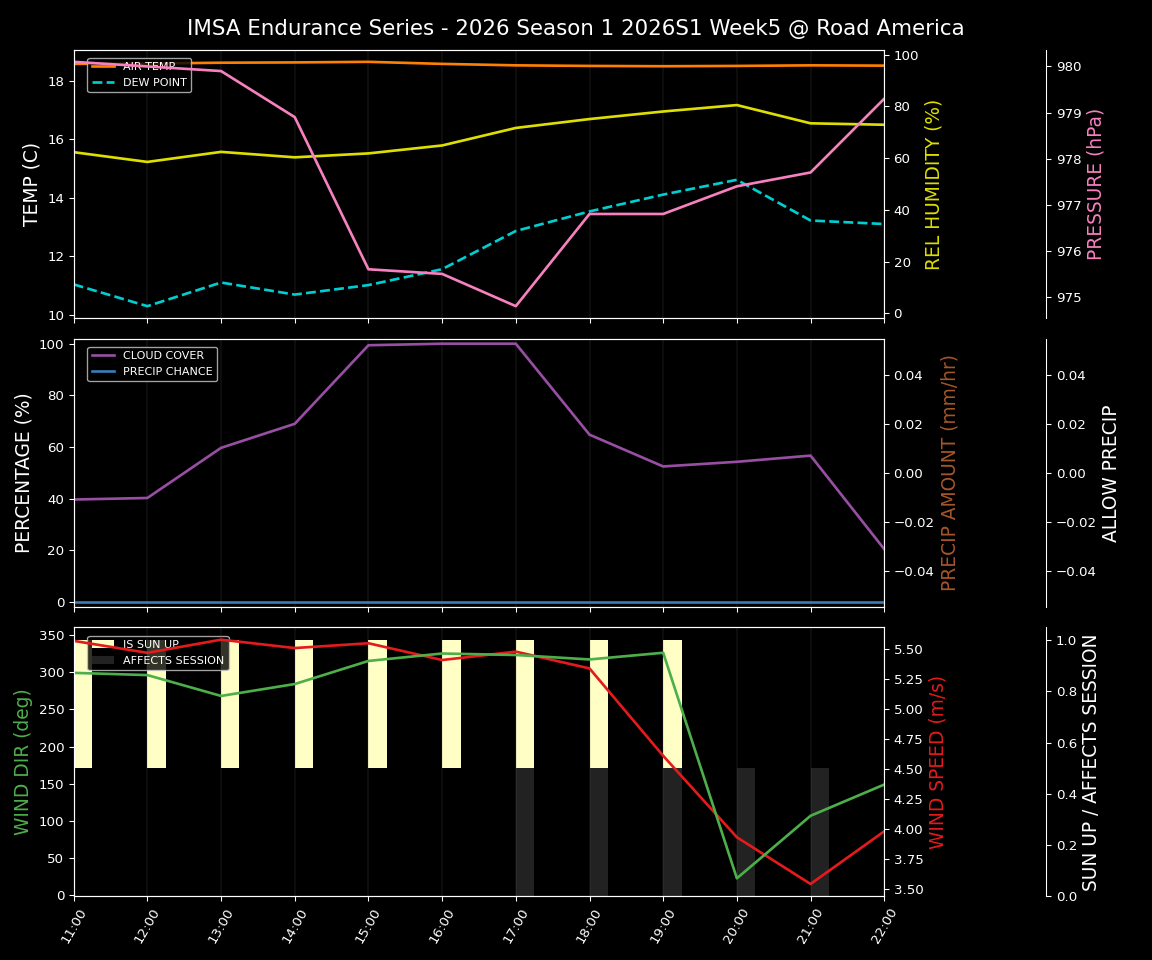Click the PRECIP CHANCE legend line sample
Image resolution: width=1152 pixels, height=960 pixels.
(x=102, y=370)
